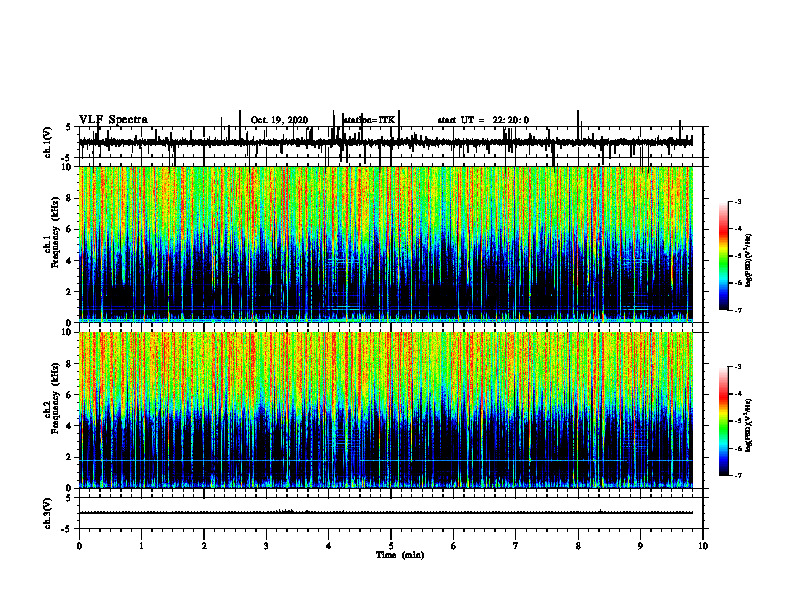Image resolution: width=792 pixels, height=612 pixels.
Task: Click the '2' kHz tick on ch.2 frequency axis
Action: pos(70,457)
